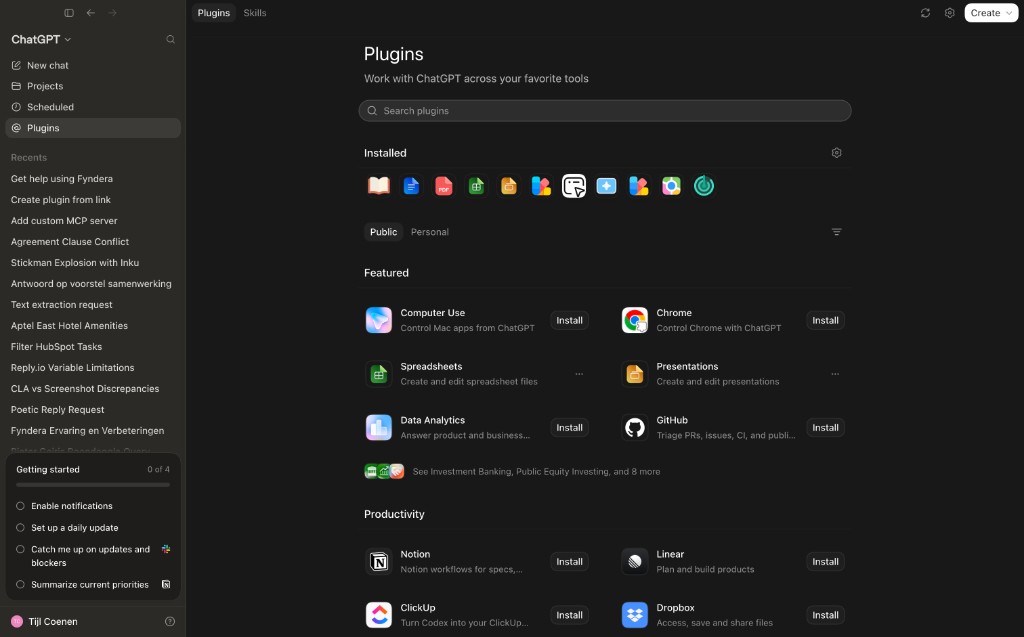Open the Create dropdown button
Screen dimensions: 1024x637
tap(991, 13)
